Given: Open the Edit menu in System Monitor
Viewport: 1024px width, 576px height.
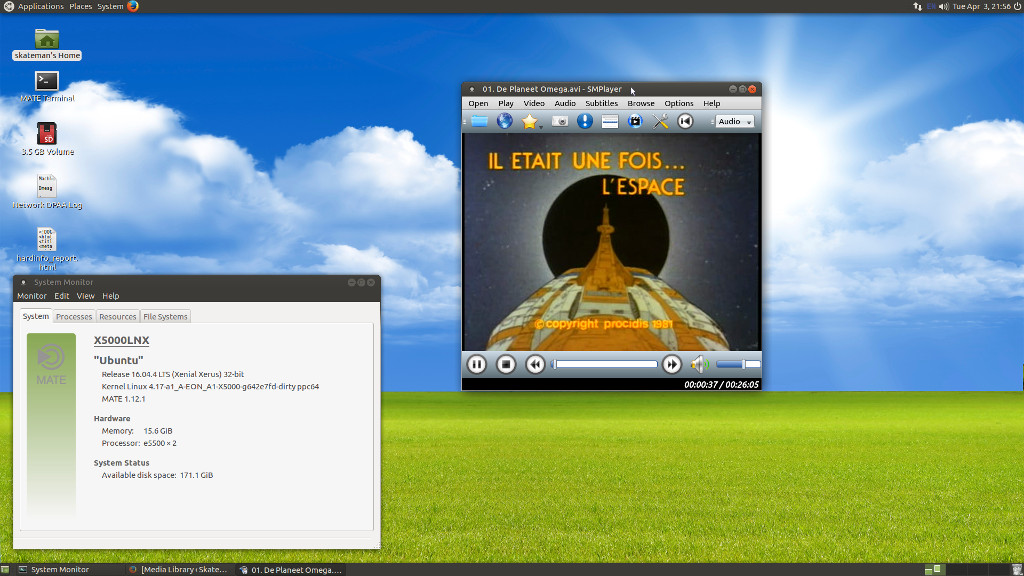Looking at the screenshot, I should pos(61,296).
